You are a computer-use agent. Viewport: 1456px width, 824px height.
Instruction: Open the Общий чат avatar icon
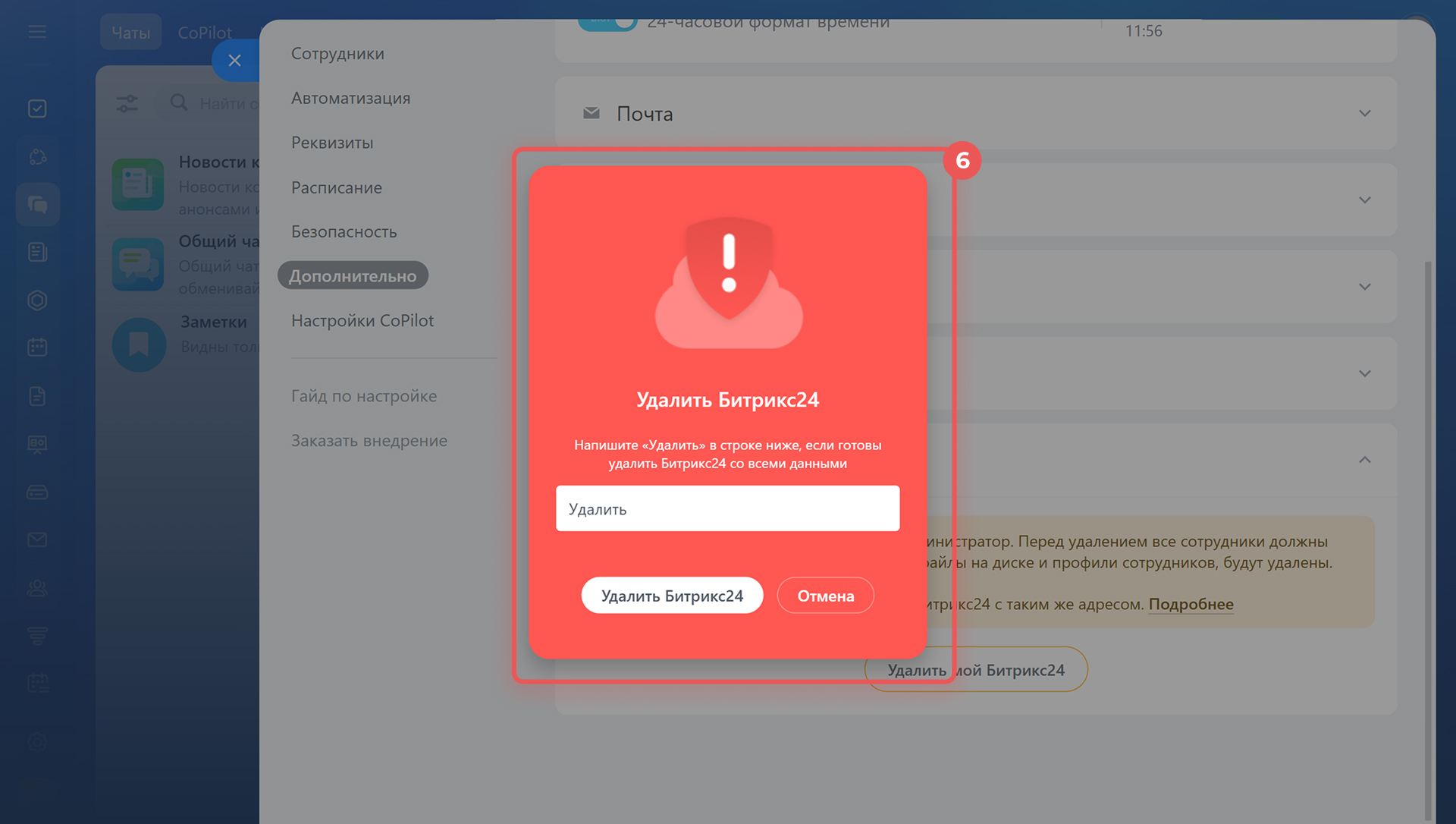138,264
